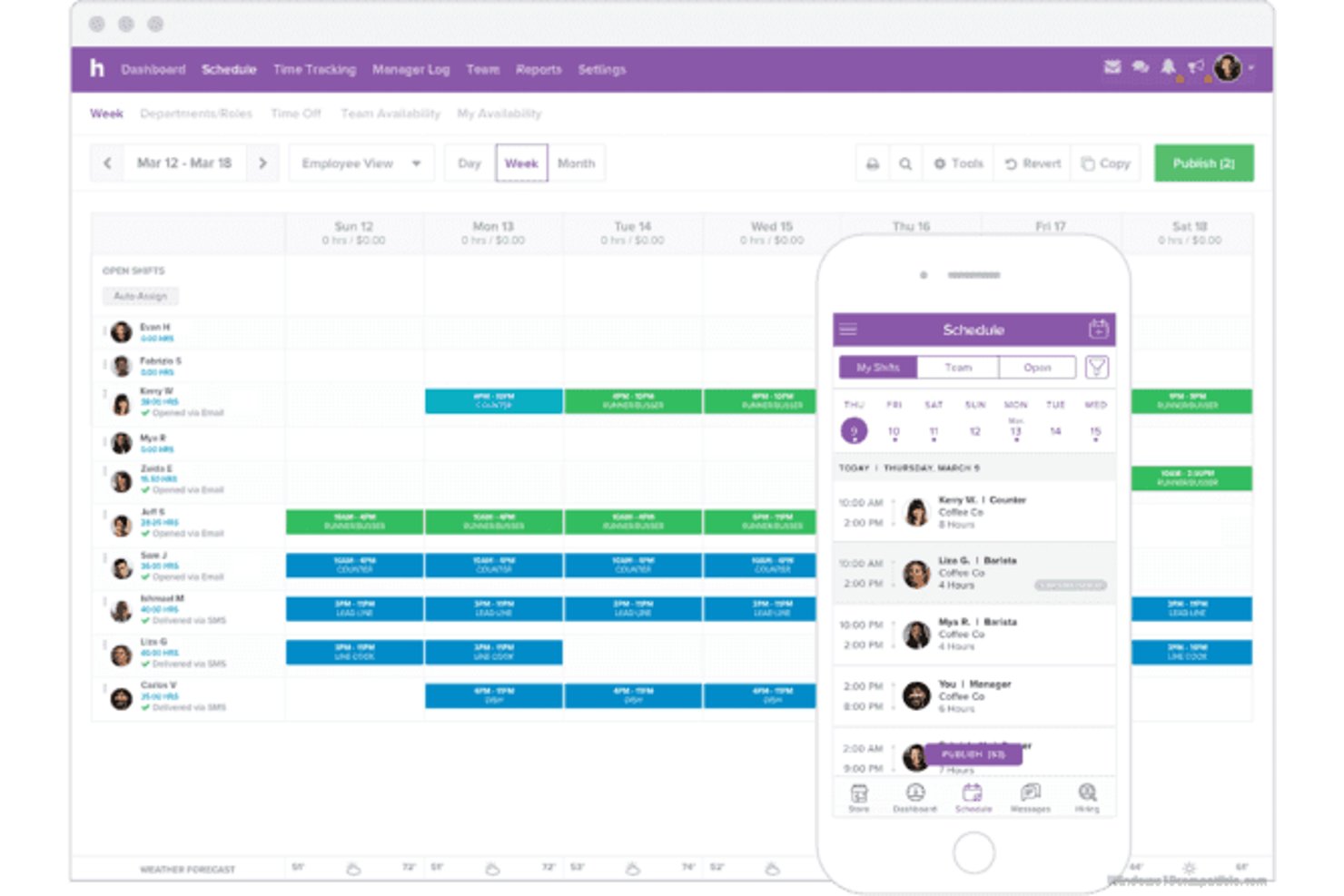Screen dimensions: 1344x896
Task: Open the megaphone announcements icon
Action: click(x=1196, y=66)
